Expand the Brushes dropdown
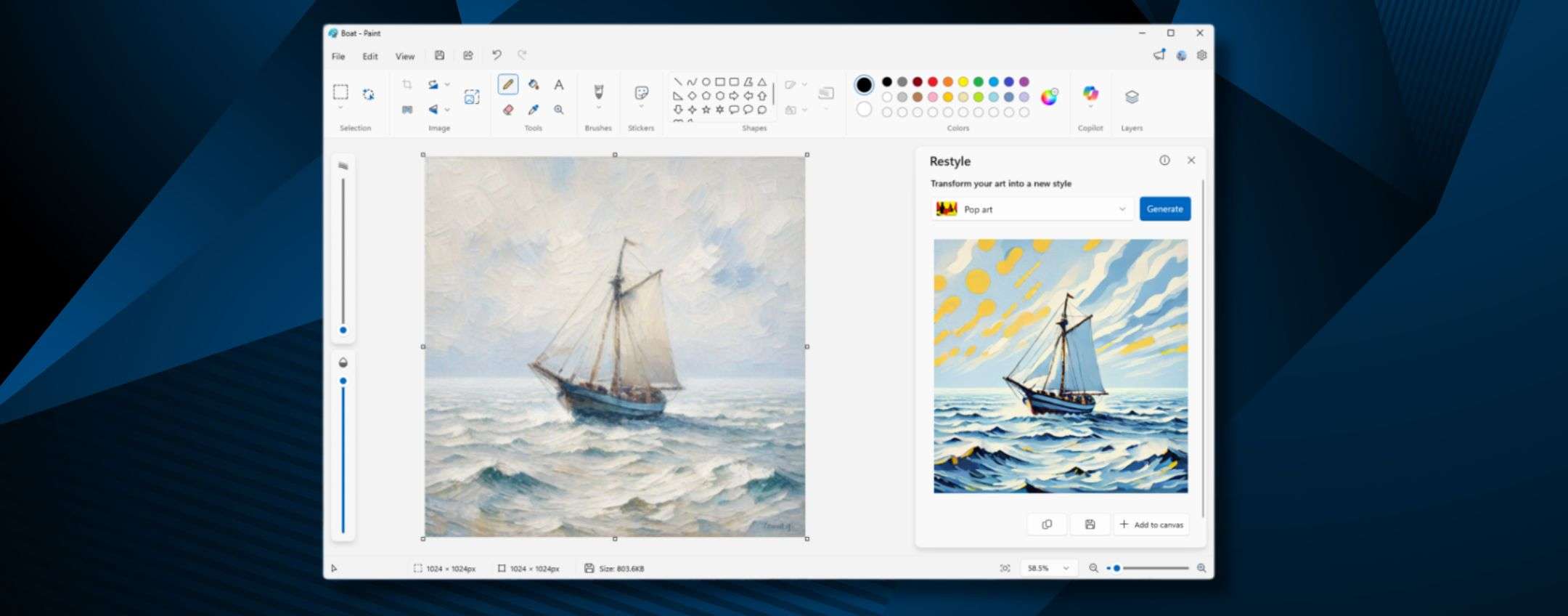Image resolution: width=1568 pixels, height=616 pixels. click(x=598, y=108)
